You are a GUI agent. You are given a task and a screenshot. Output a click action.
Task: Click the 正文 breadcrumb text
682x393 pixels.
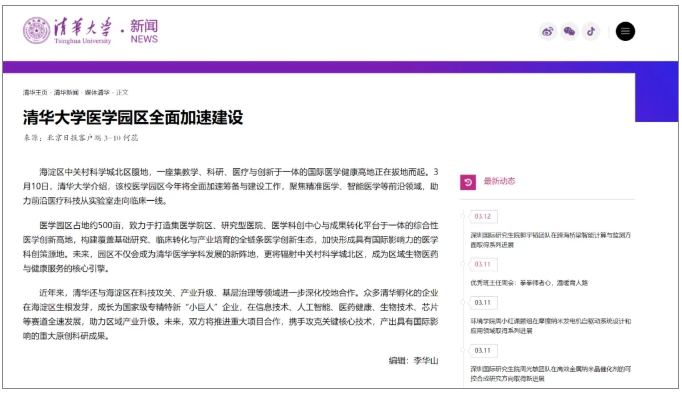coord(122,92)
